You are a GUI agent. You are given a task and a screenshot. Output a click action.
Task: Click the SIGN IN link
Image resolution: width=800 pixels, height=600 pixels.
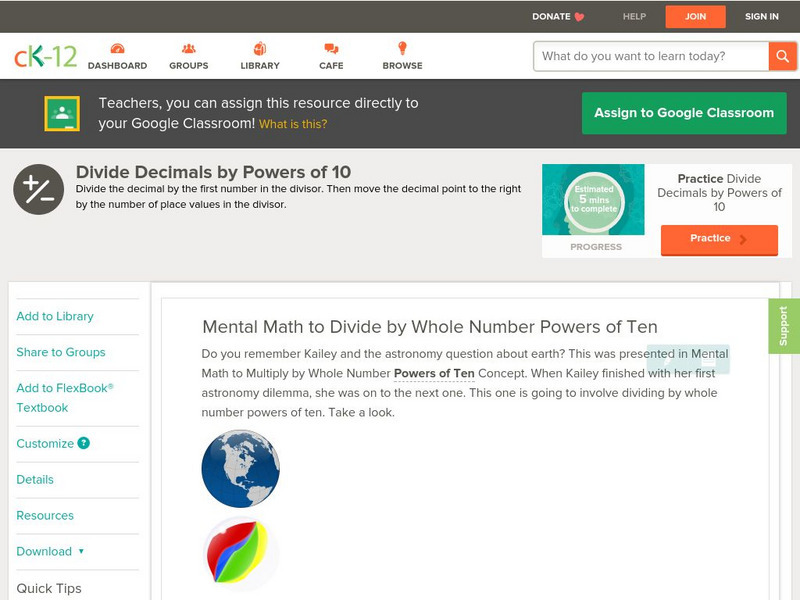coord(762,16)
